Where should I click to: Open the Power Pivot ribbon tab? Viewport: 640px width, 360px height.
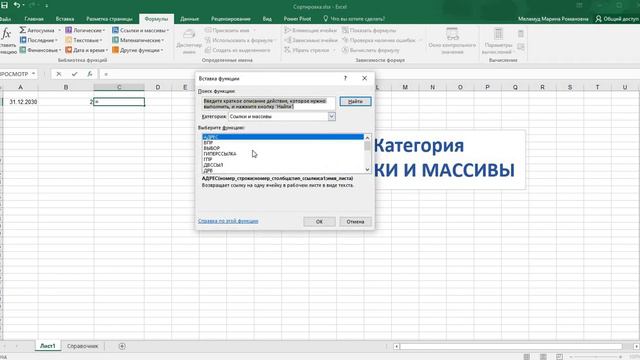pyautogui.click(x=297, y=19)
